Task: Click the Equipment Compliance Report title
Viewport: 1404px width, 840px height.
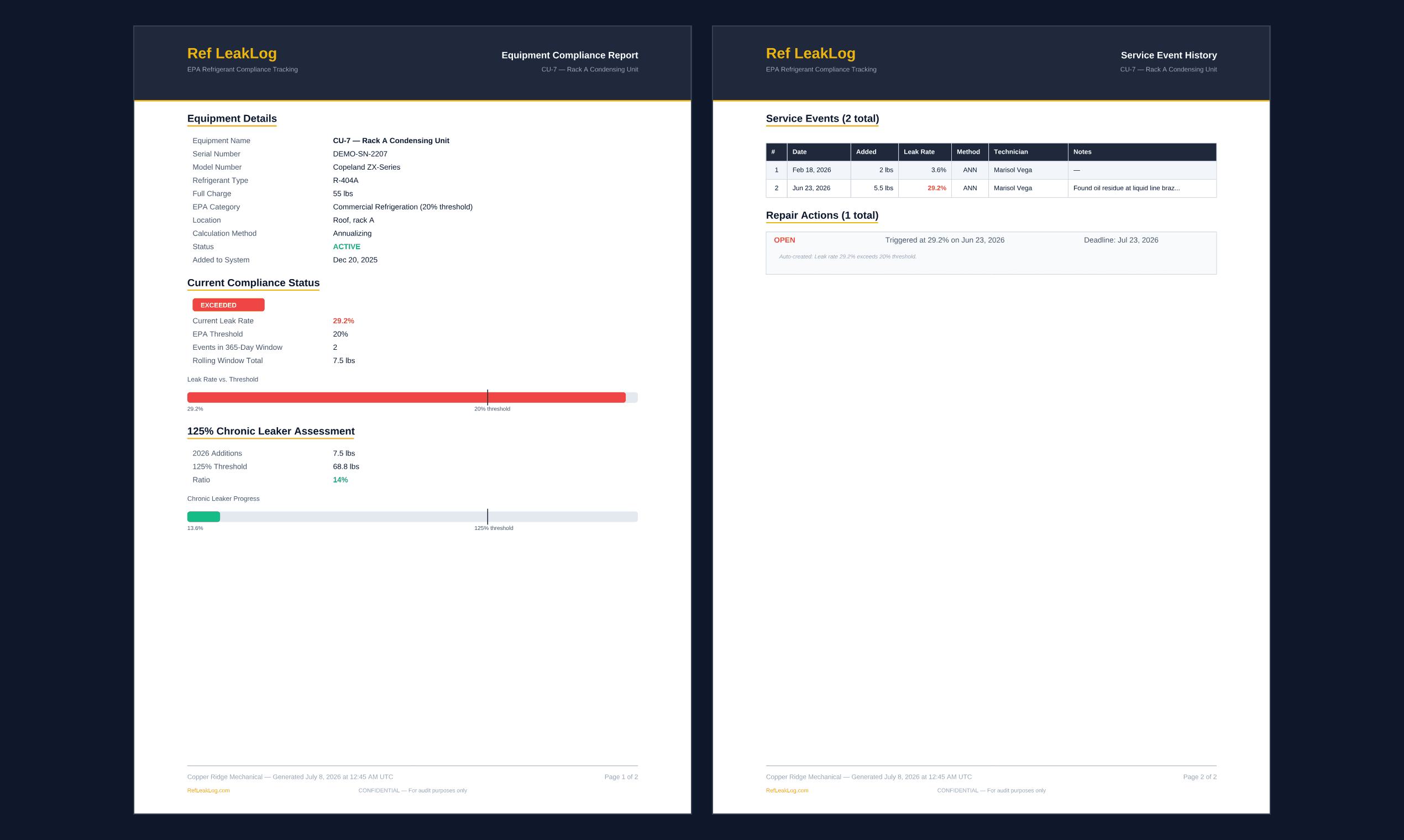Action: pos(569,55)
